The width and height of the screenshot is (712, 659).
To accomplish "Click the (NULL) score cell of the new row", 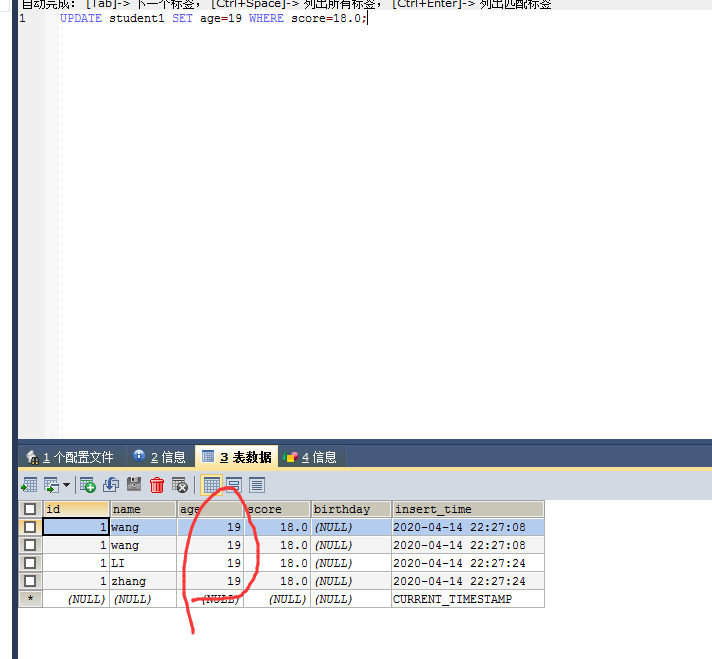I will click(277, 599).
